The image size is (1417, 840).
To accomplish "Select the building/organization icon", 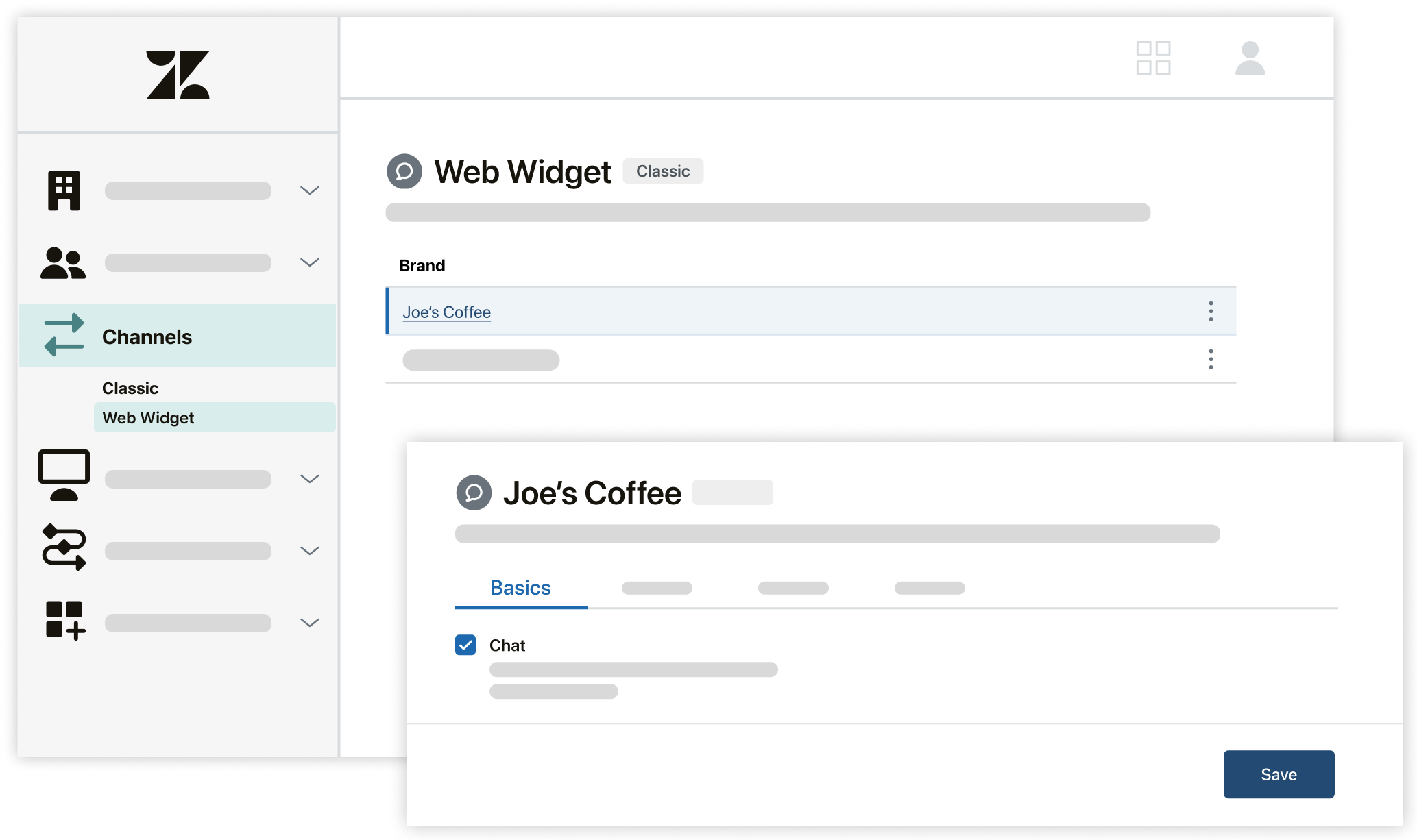I will tap(63, 190).
